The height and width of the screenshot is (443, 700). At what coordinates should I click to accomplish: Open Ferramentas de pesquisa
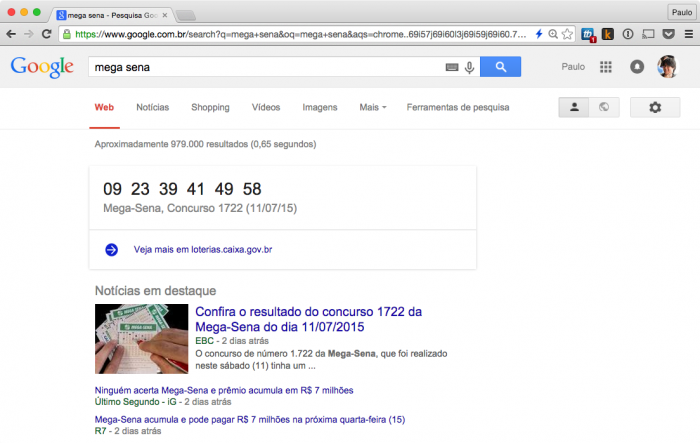tap(458, 107)
